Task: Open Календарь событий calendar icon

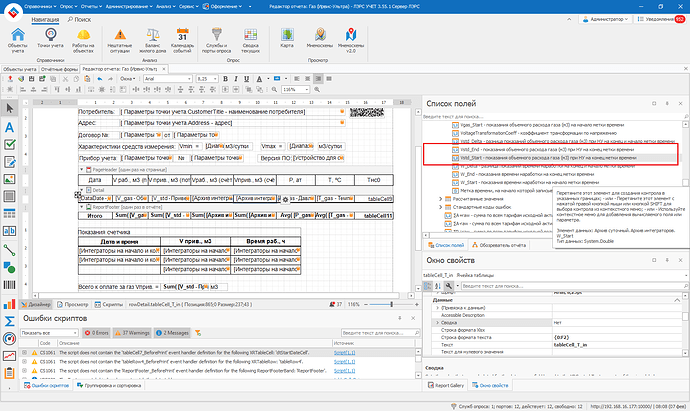Action: (x=182, y=40)
